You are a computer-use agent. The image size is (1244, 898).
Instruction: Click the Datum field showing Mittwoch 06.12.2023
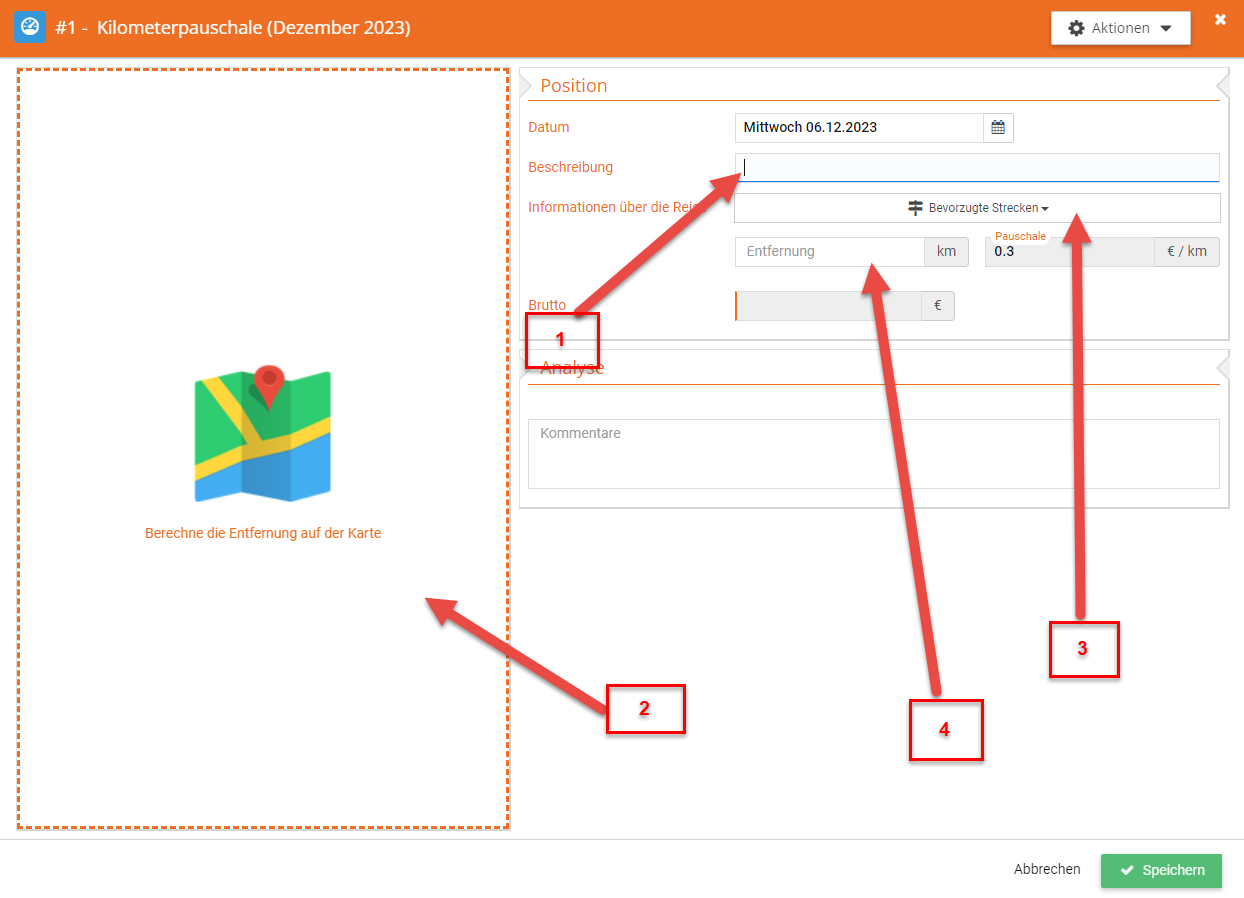pyautogui.click(x=858, y=128)
